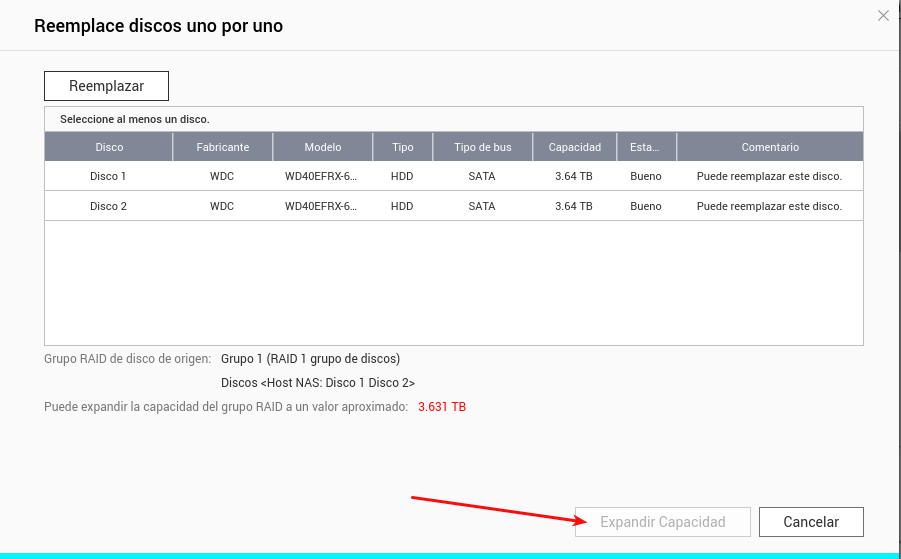Click the Expandir Capacidad button
Screen dimensions: 901x559
click(x=663, y=522)
